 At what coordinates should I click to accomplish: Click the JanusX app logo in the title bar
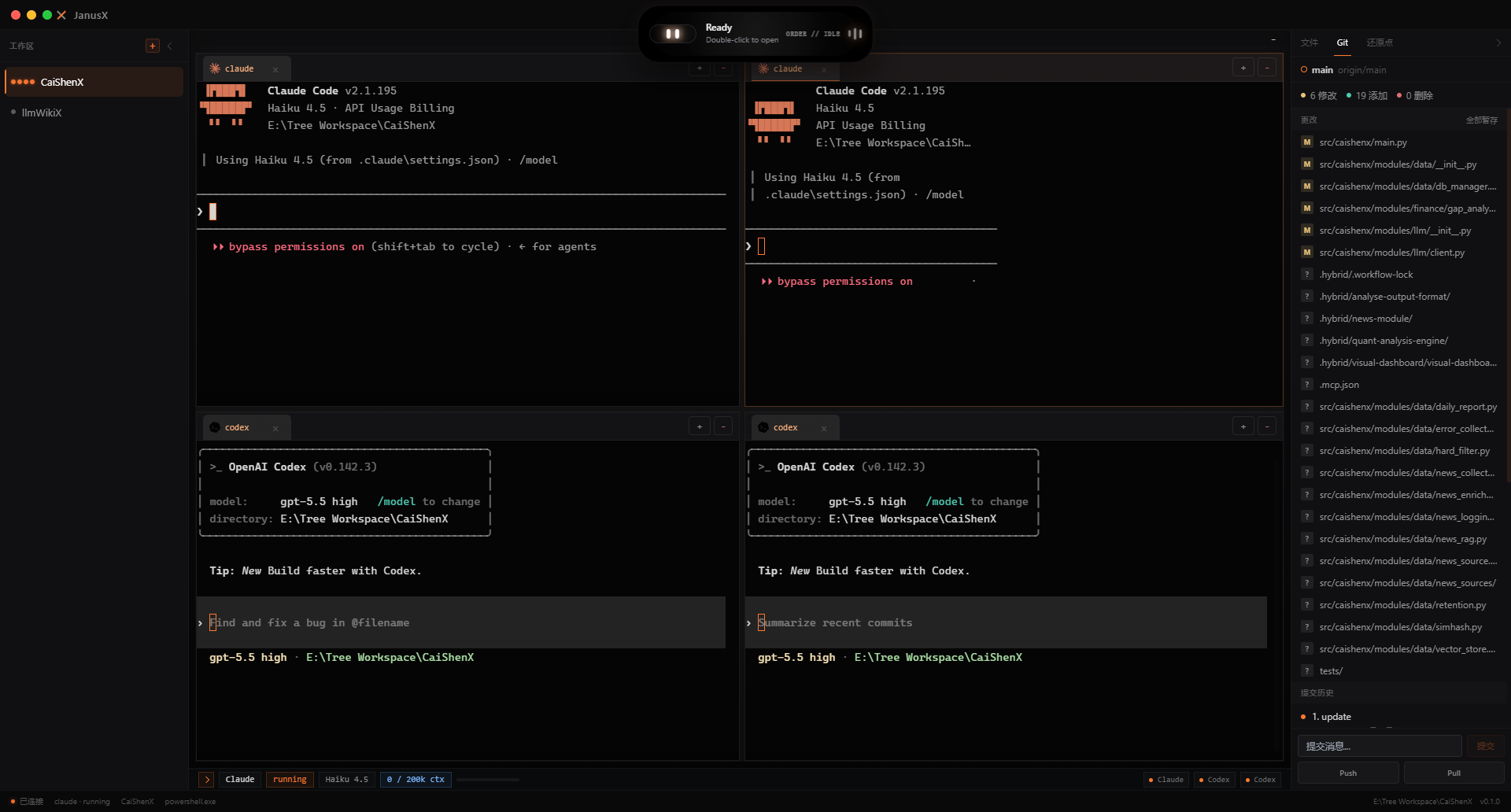(61, 15)
